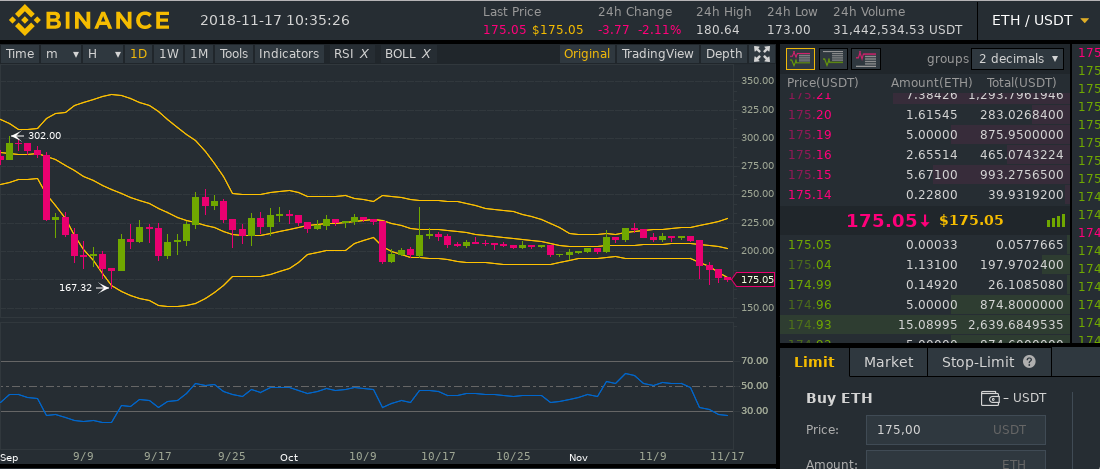
Task: Toggle fullscreen chart with expand icon
Action: 762,54
